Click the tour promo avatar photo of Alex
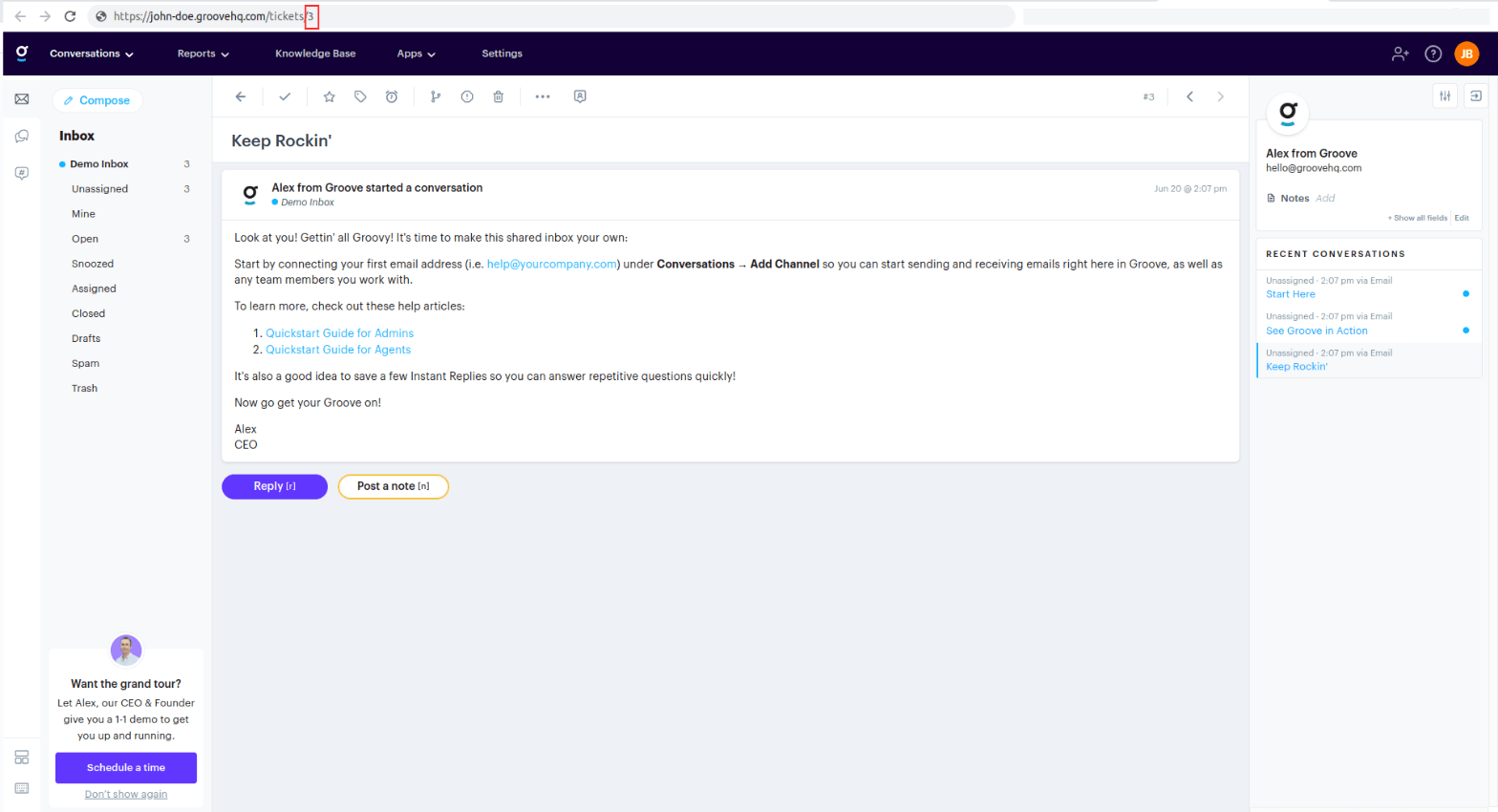 click(126, 651)
